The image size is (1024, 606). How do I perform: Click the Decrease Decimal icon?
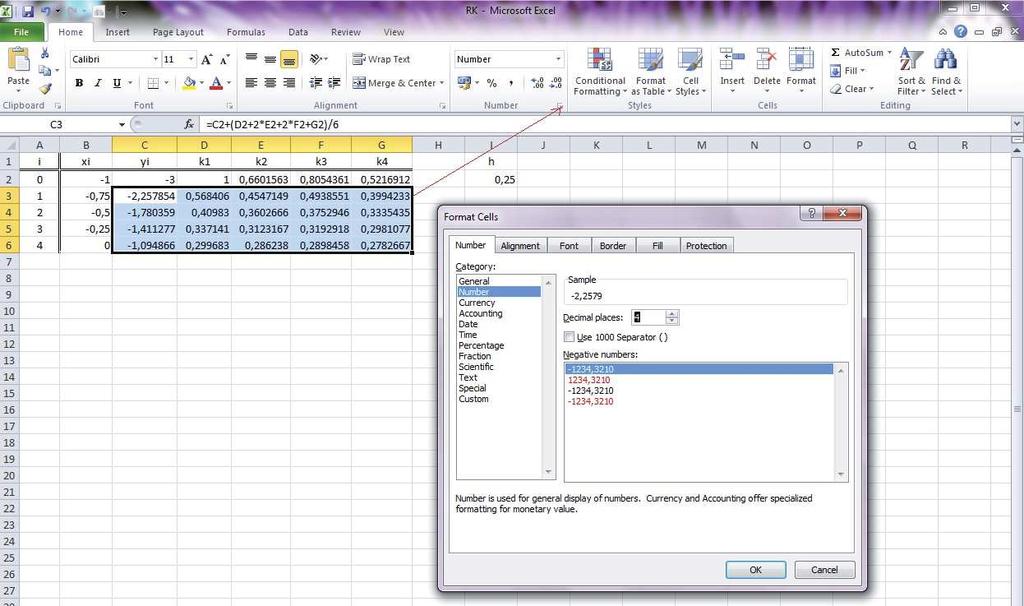pyautogui.click(x=556, y=83)
